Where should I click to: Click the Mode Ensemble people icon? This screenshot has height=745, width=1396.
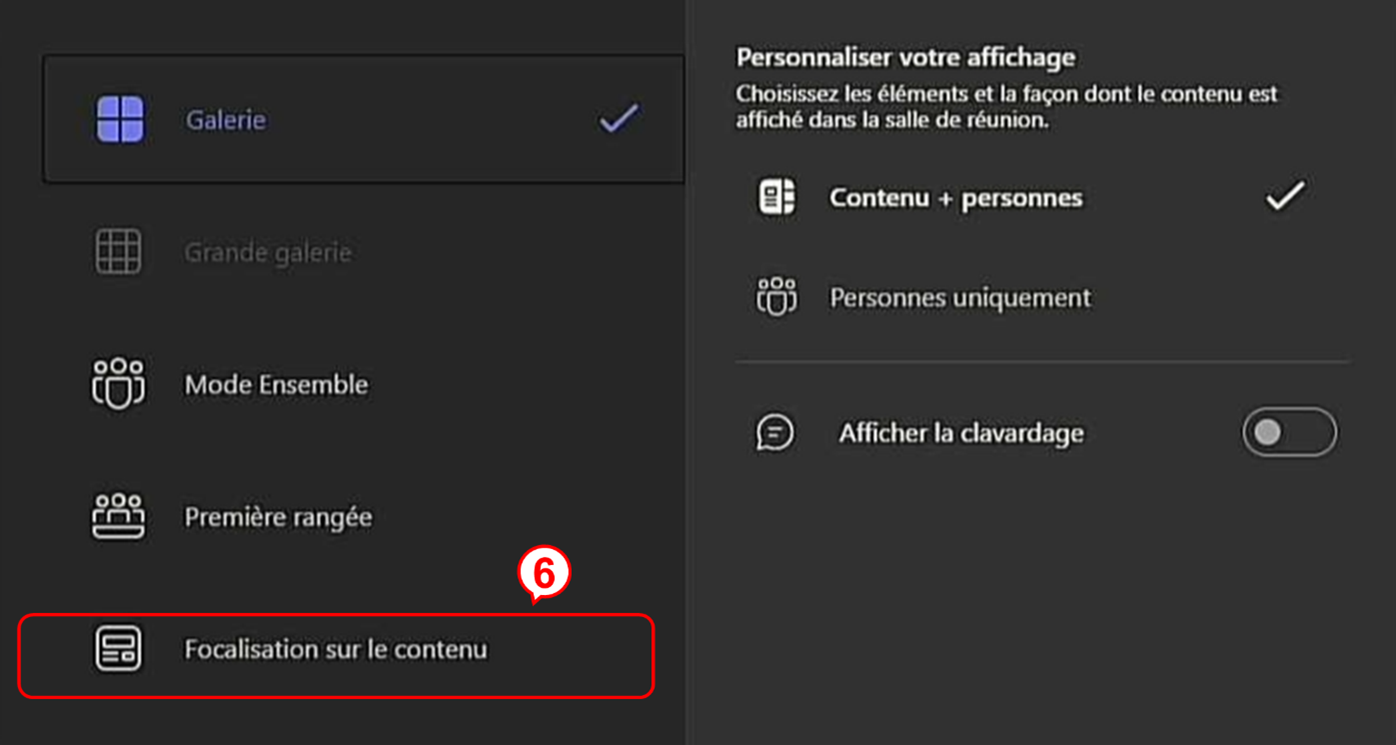pyautogui.click(x=118, y=384)
